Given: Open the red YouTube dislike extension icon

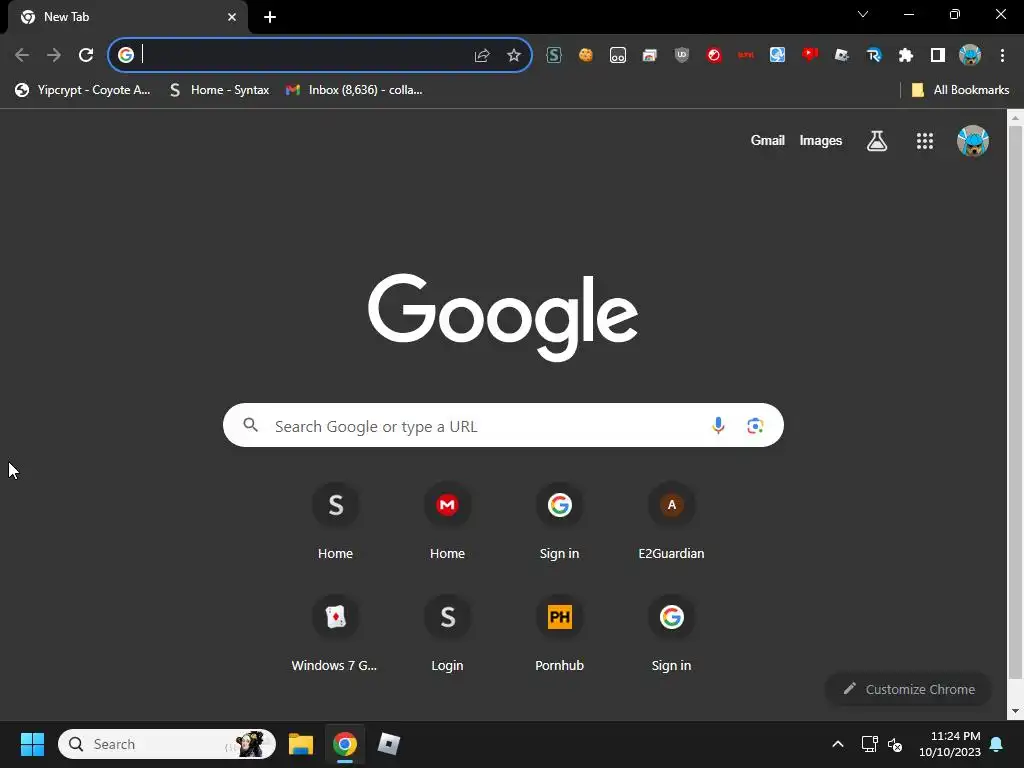Looking at the screenshot, I should pyautogui.click(x=810, y=55).
